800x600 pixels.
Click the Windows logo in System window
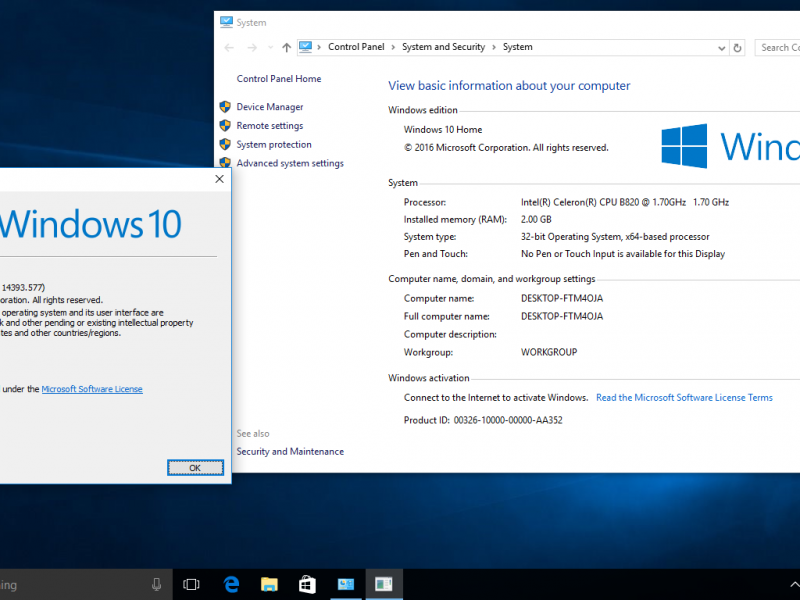684,146
